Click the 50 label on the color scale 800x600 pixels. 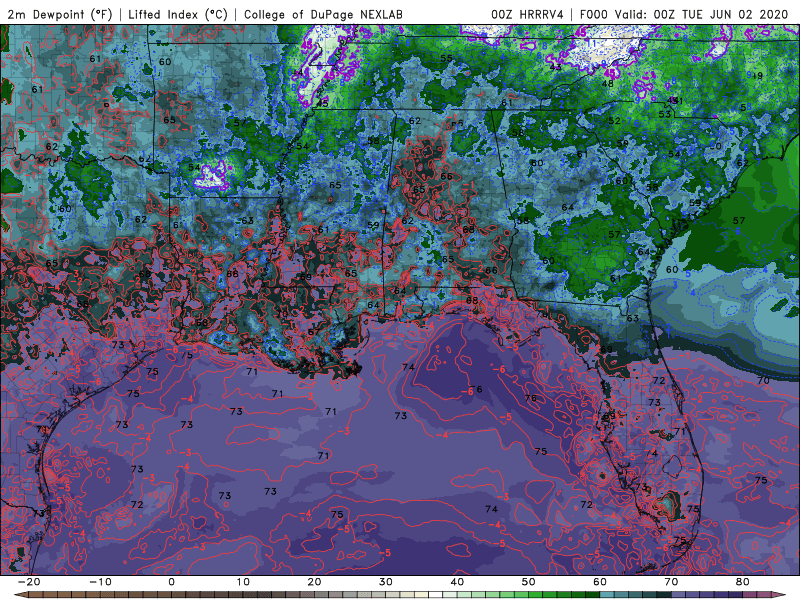click(x=529, y=582)
